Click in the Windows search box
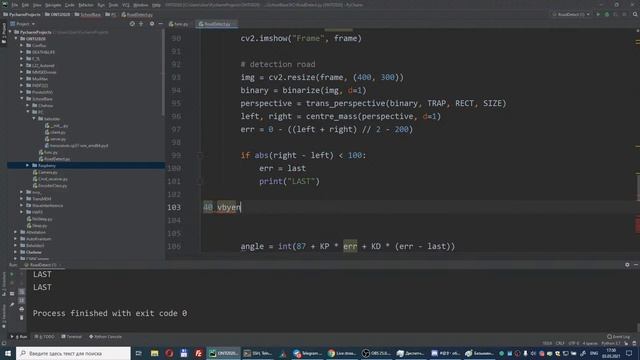This screenshot has width=640, height=360. point(73,353)
